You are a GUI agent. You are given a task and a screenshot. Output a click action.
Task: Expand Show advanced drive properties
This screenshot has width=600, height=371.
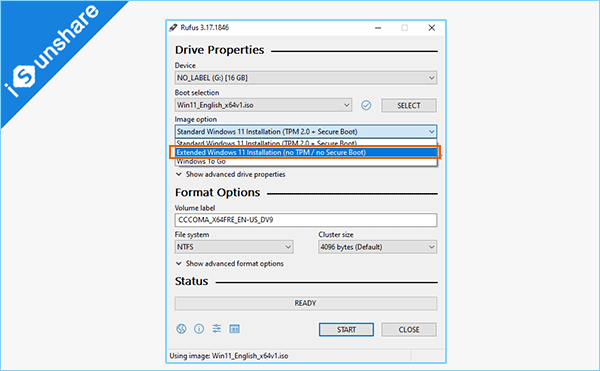point(231,174)
